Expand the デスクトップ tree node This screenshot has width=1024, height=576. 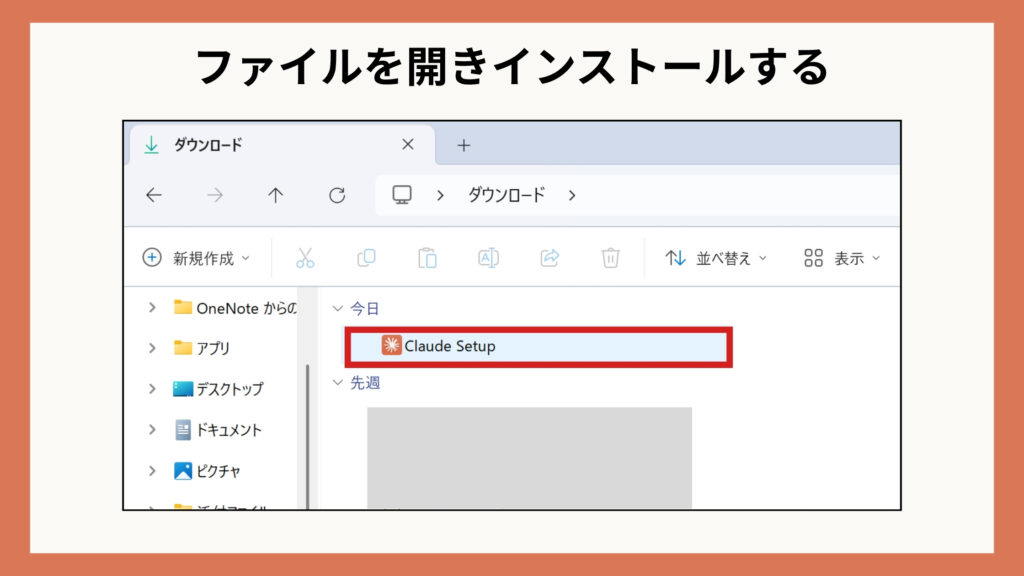(152, 389)
